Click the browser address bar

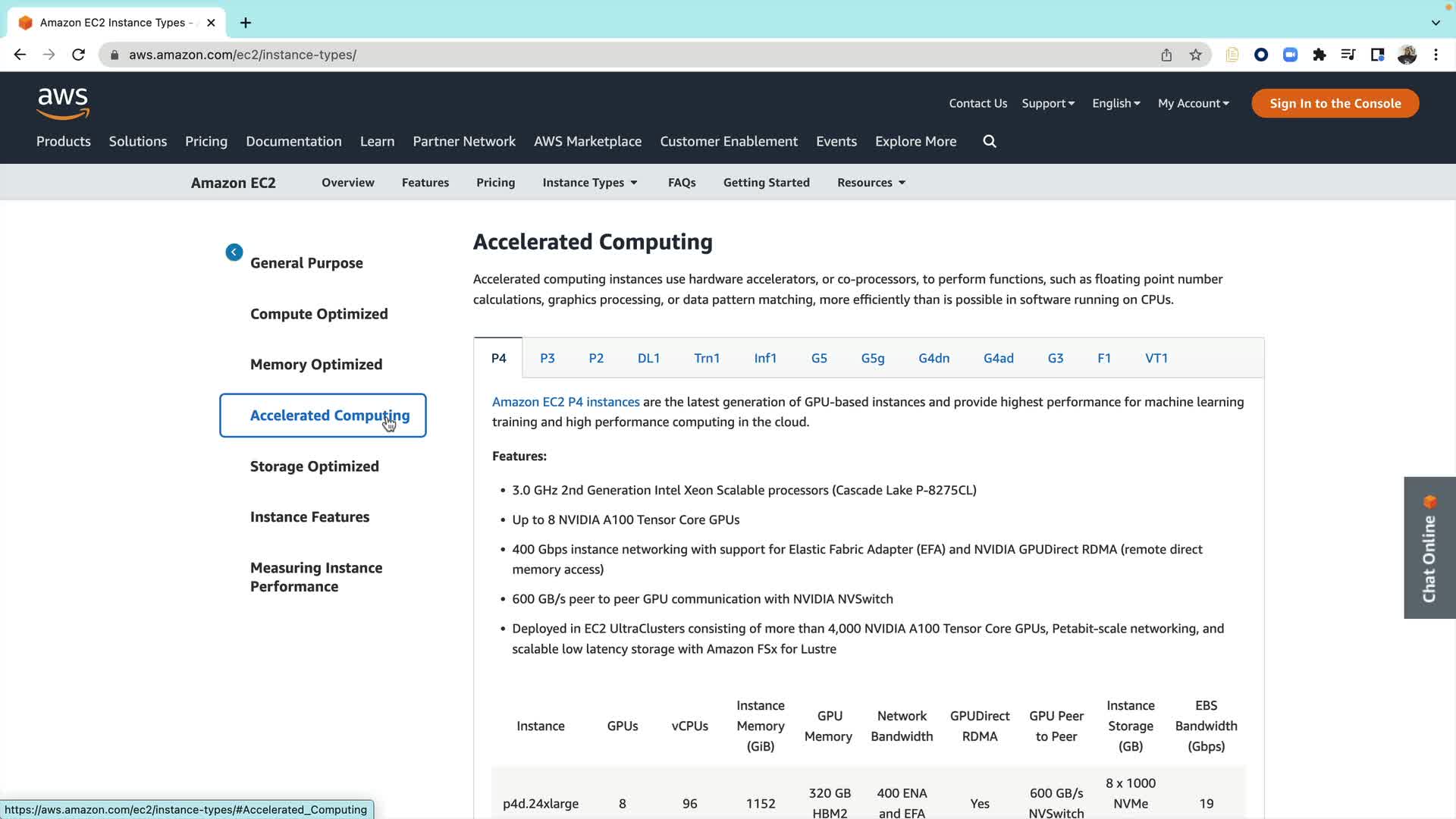pyautogui.click(x=607, y=55)
